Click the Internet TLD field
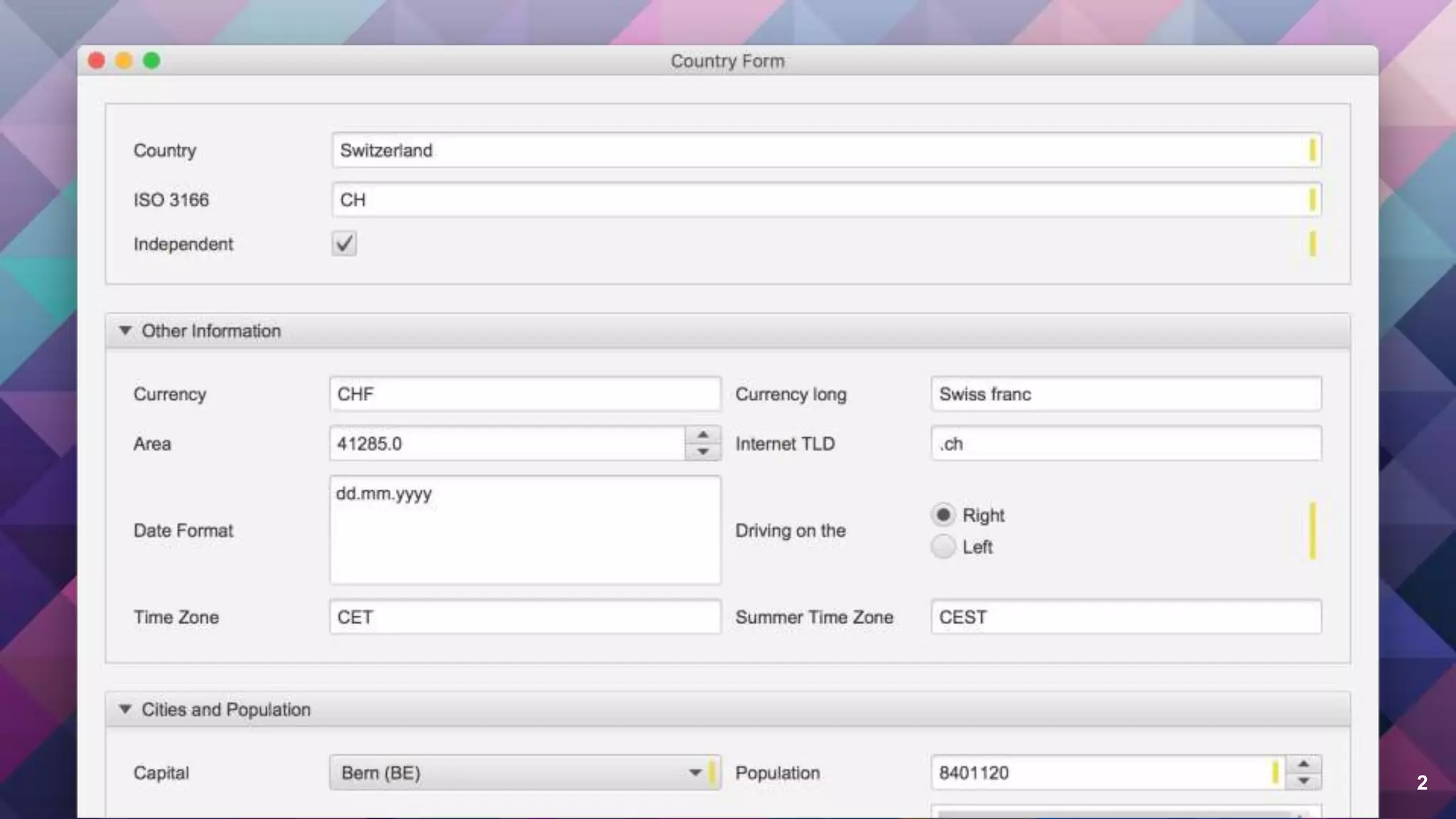 pos(1125,444)
